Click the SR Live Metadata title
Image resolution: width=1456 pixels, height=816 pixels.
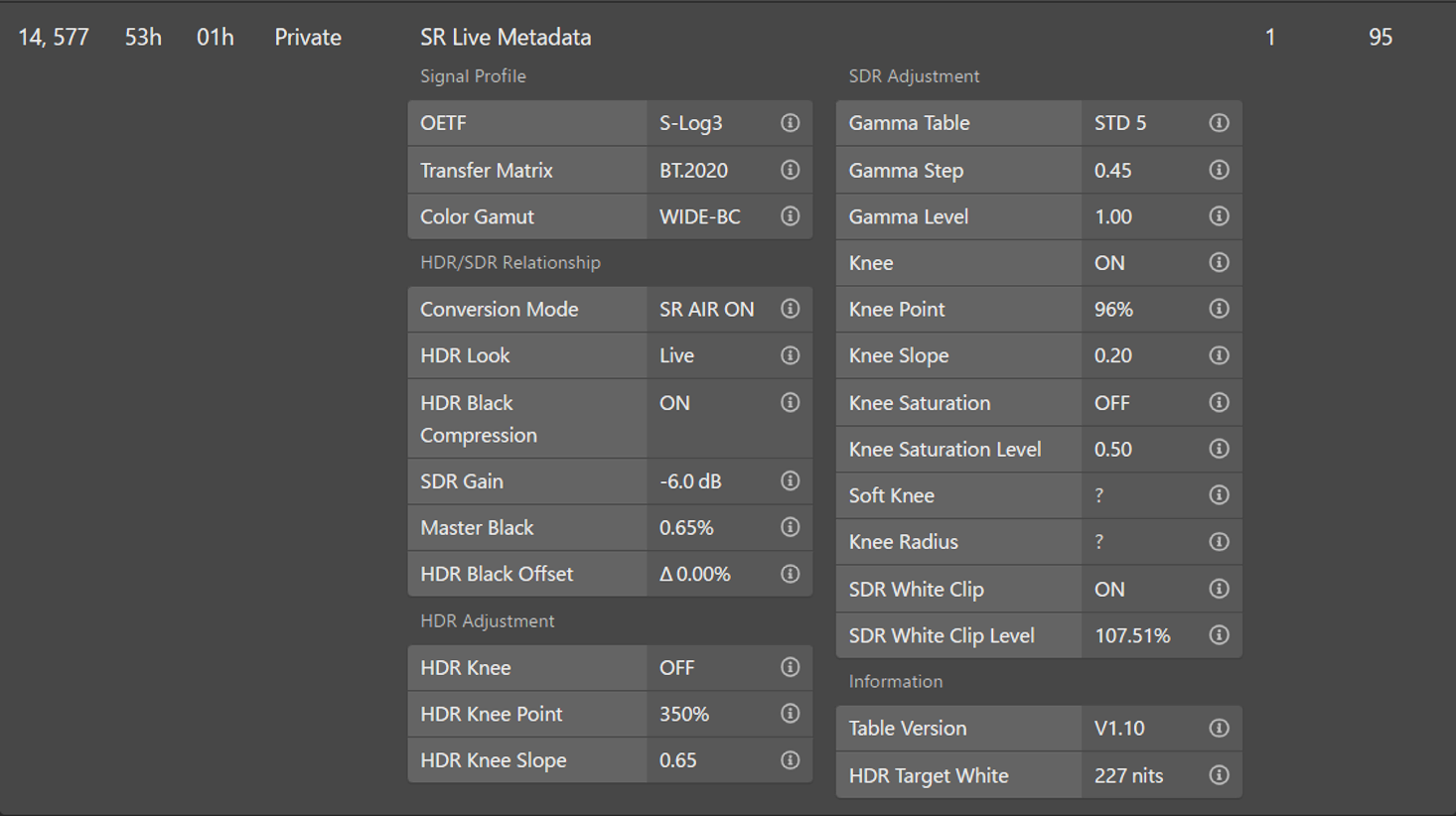point(506,37)
